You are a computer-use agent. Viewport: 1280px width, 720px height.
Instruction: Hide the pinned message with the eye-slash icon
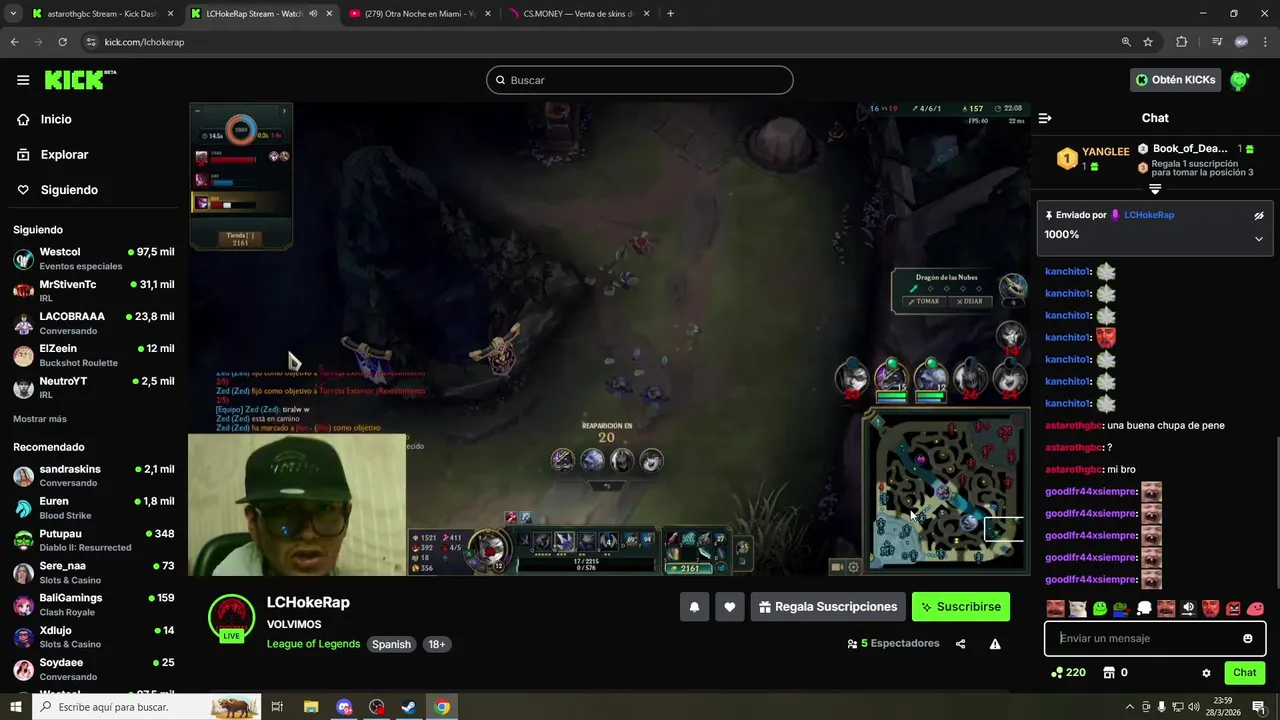pyautogui.click(x=1259, y=215)
